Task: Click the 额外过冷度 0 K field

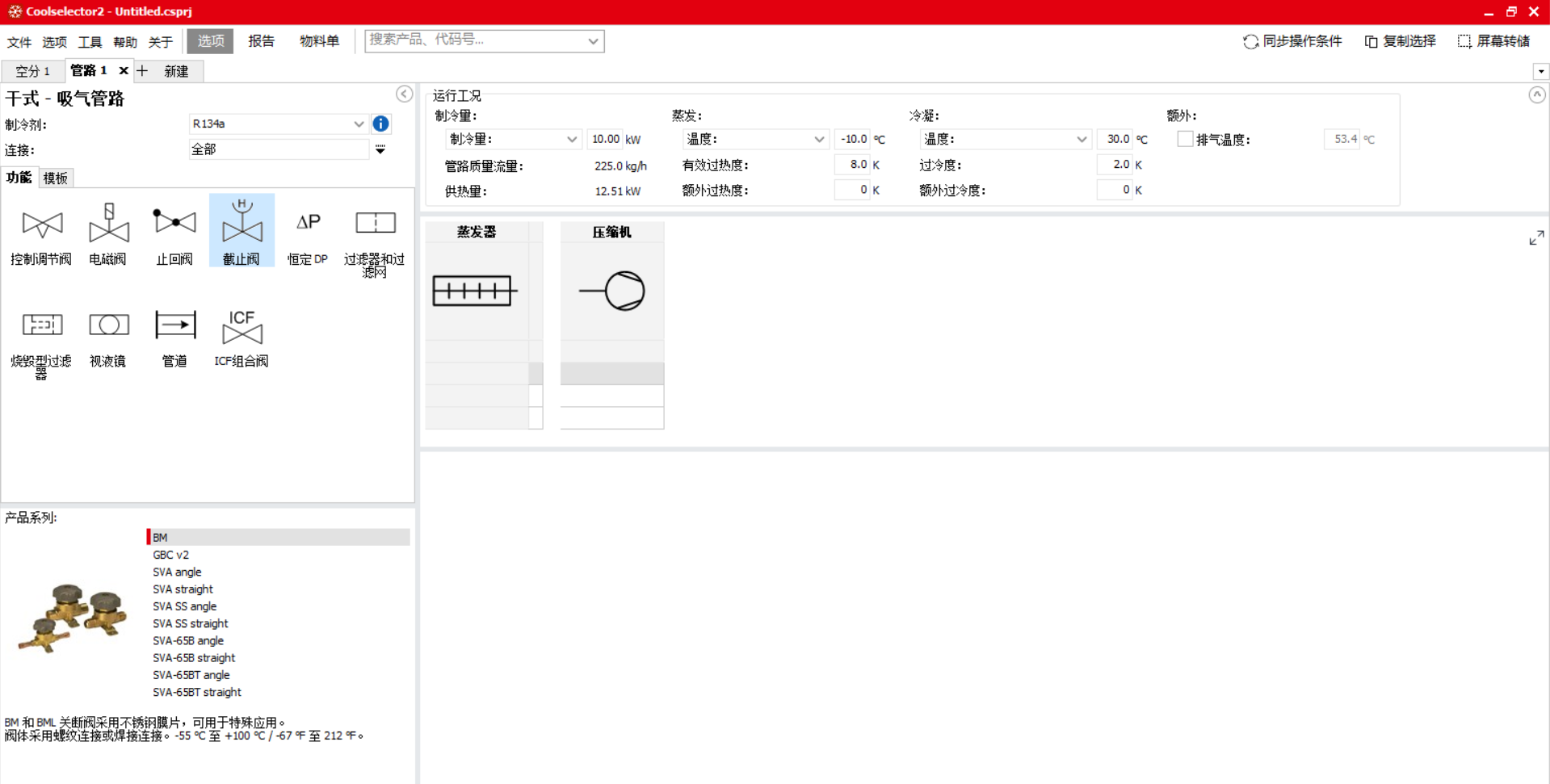Action: [x=1115, y=190]
